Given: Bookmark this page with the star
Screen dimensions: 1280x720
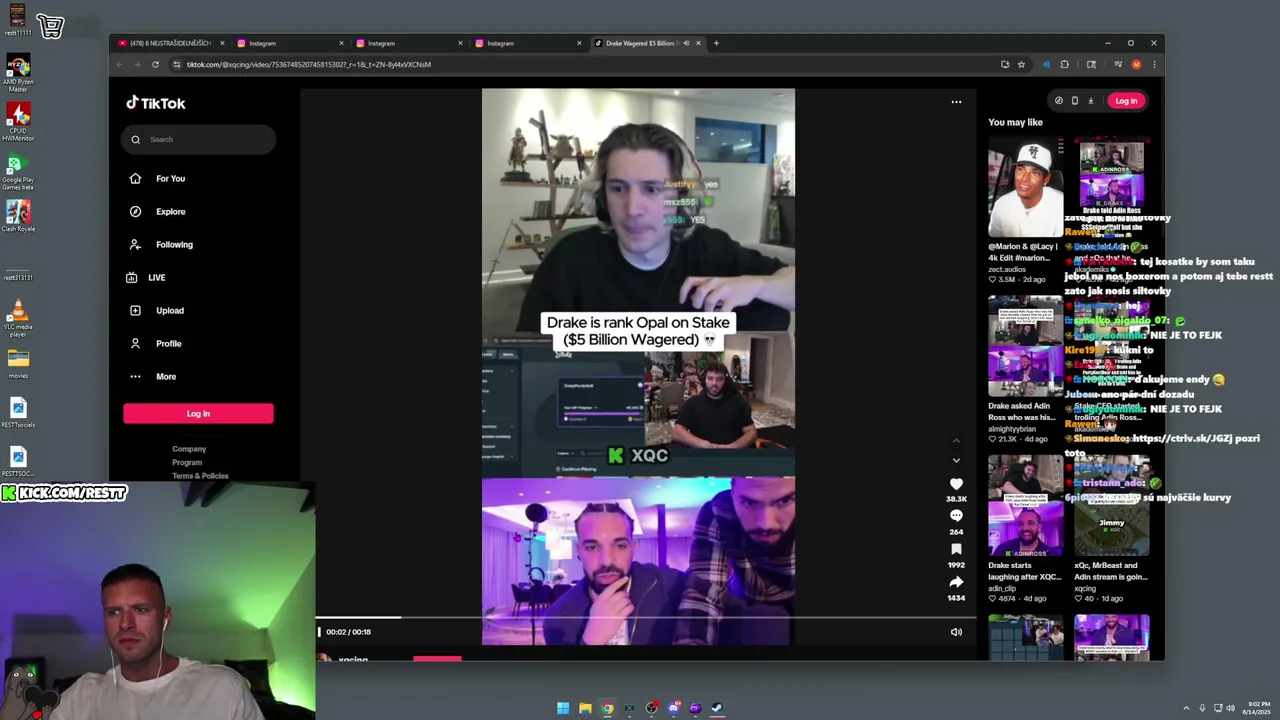Looking at the screenshot, I should click(x=1021, y=64).
